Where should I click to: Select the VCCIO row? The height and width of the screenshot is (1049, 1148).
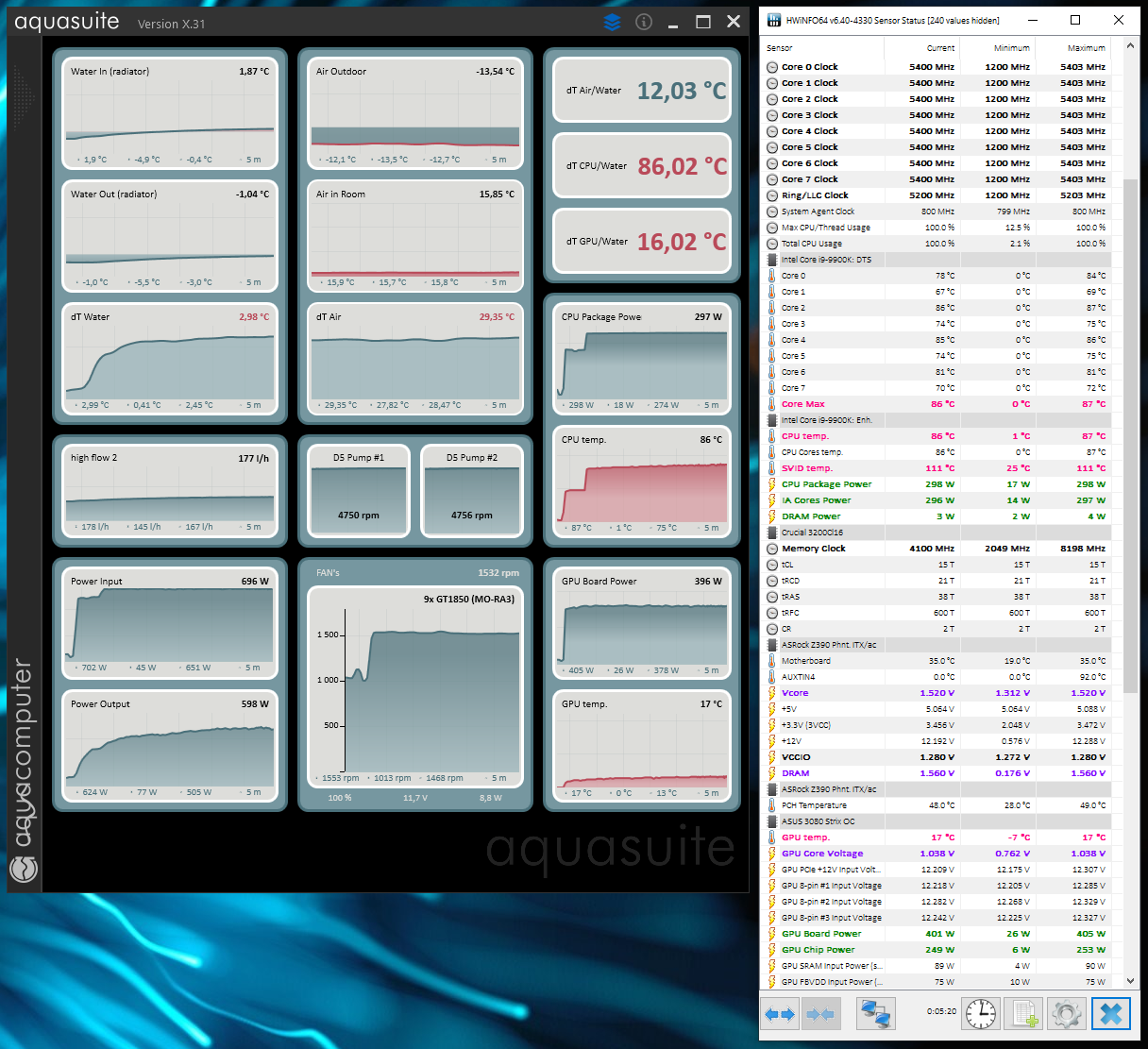coord(937,757)
